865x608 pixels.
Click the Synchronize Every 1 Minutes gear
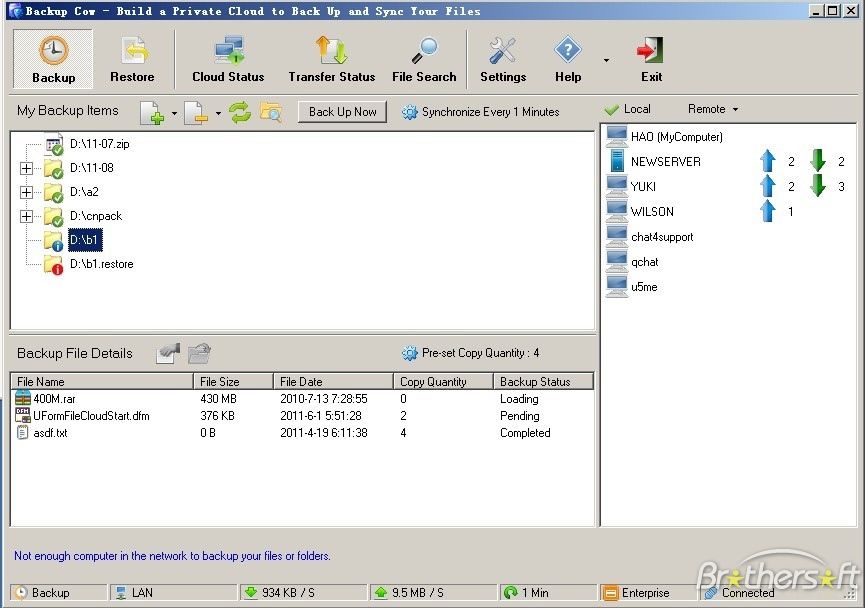pos(409,112)
